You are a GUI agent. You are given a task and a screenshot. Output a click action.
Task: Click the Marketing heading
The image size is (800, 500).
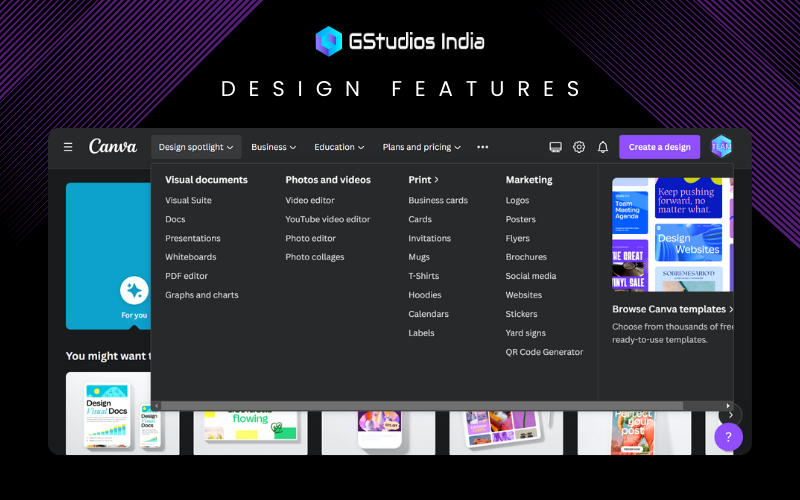[x=529, y=180]
